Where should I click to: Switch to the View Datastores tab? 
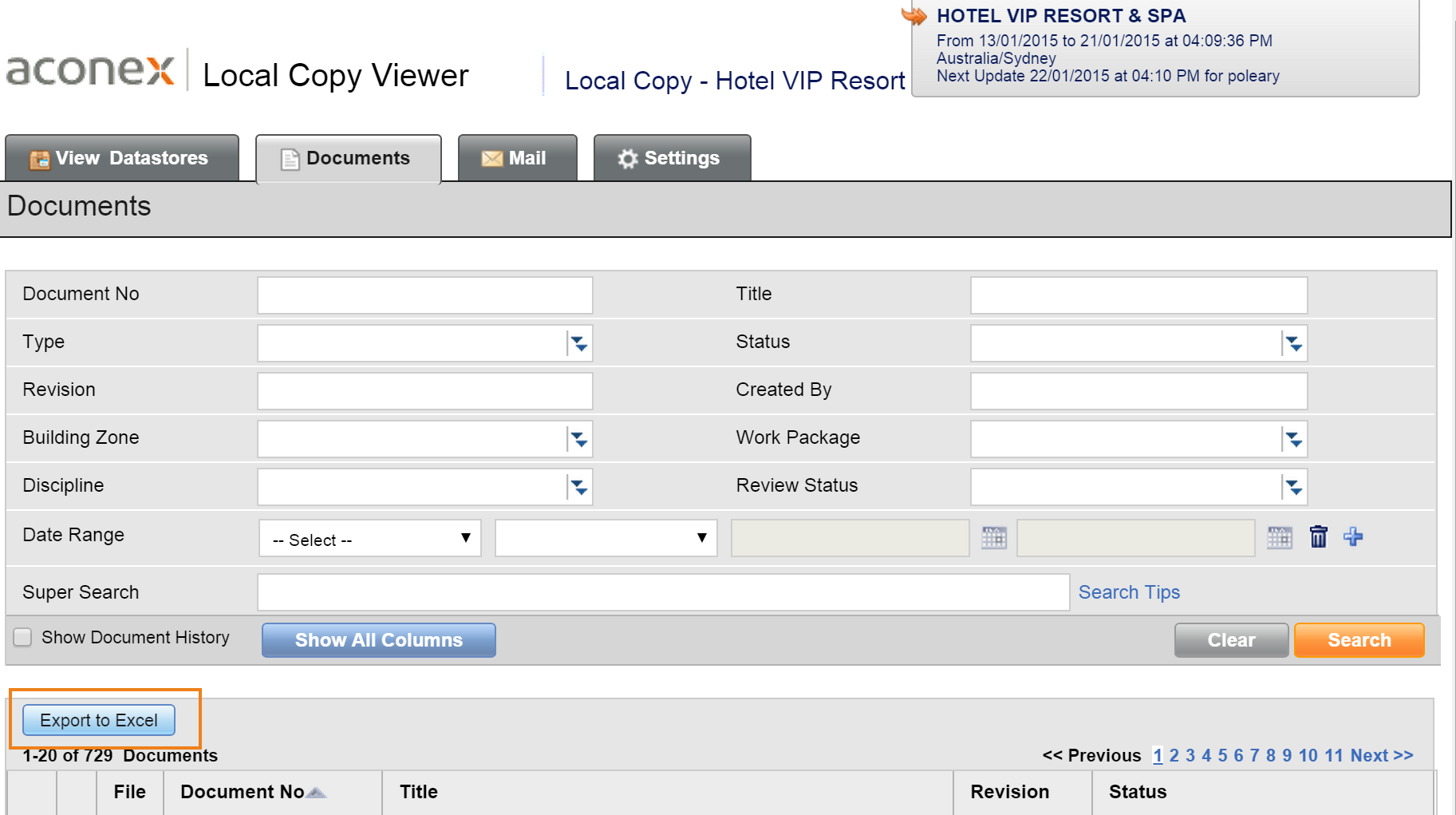coord(122,158)
